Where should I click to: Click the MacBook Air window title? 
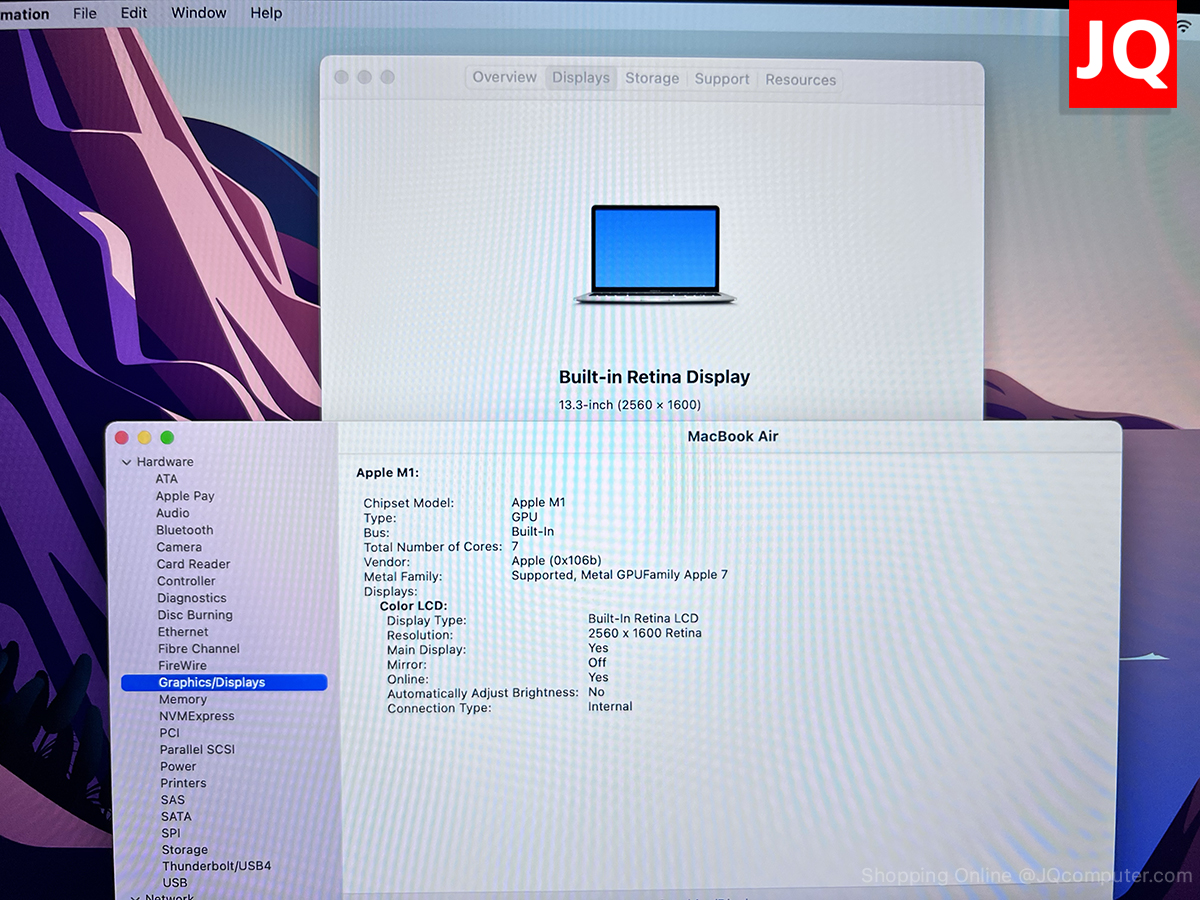(x=733, y=437)
